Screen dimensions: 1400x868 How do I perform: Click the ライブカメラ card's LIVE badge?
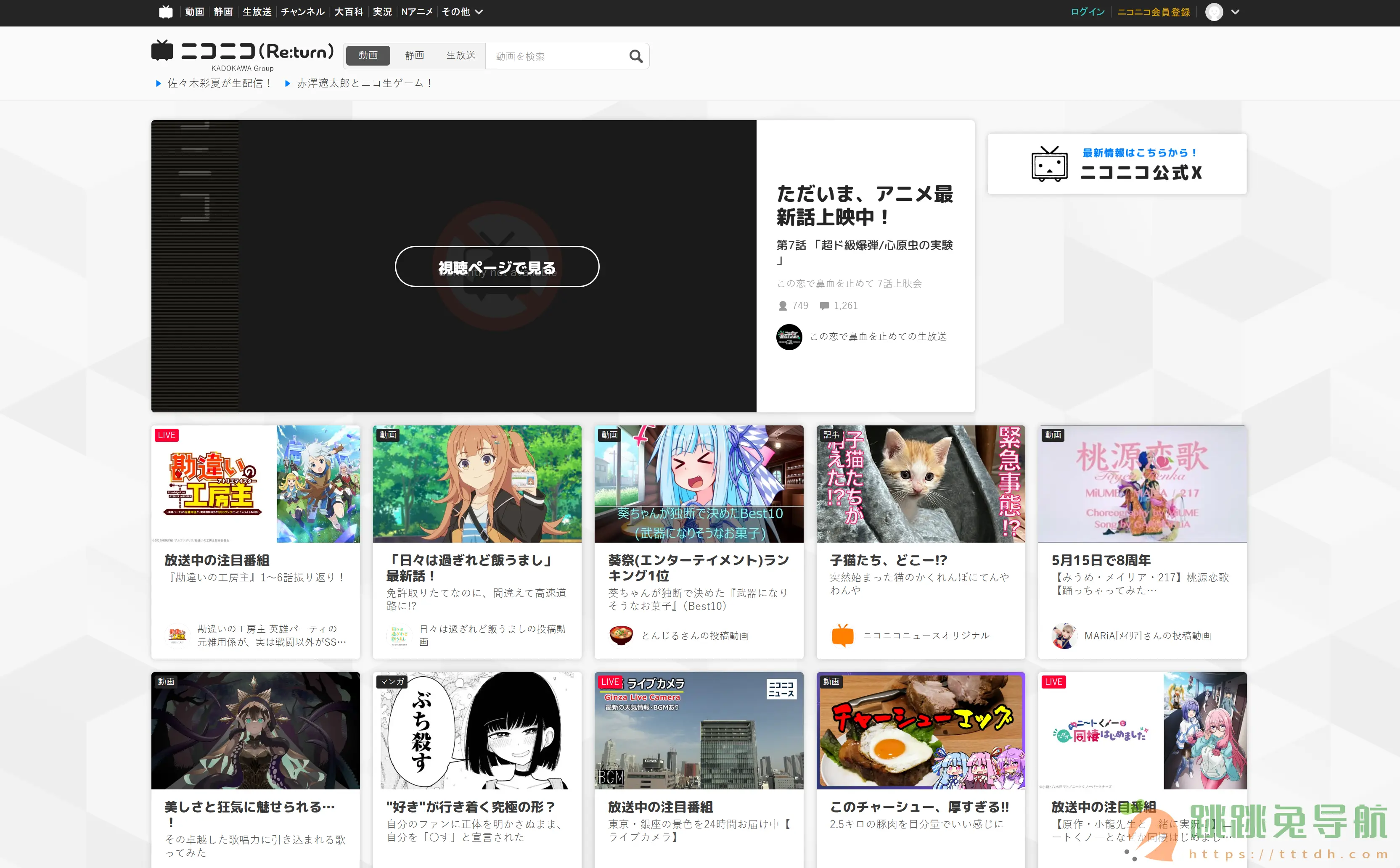coord(610,682)
